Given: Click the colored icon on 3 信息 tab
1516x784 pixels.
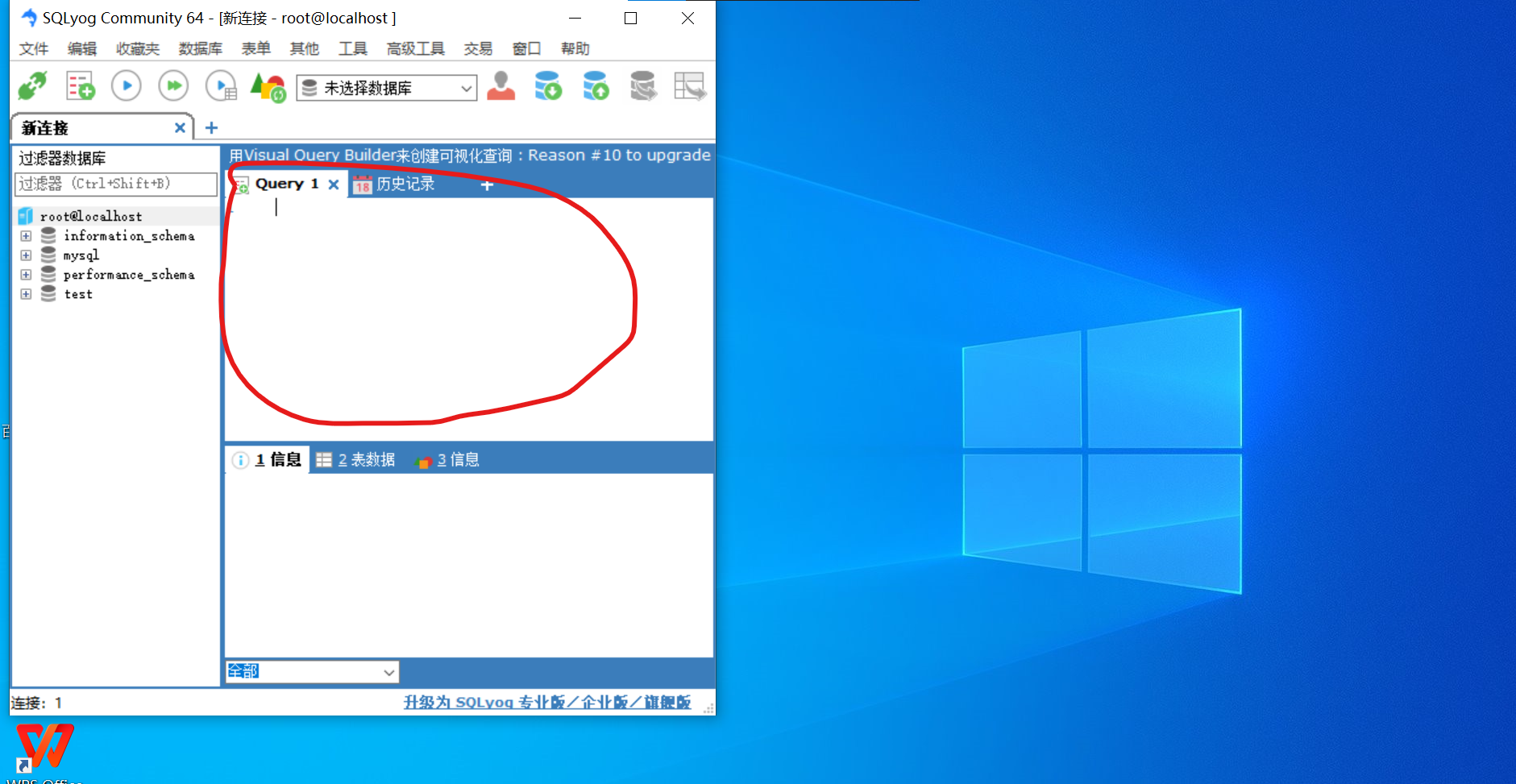Looking at the screenshot, I should [x=423, y=461].
